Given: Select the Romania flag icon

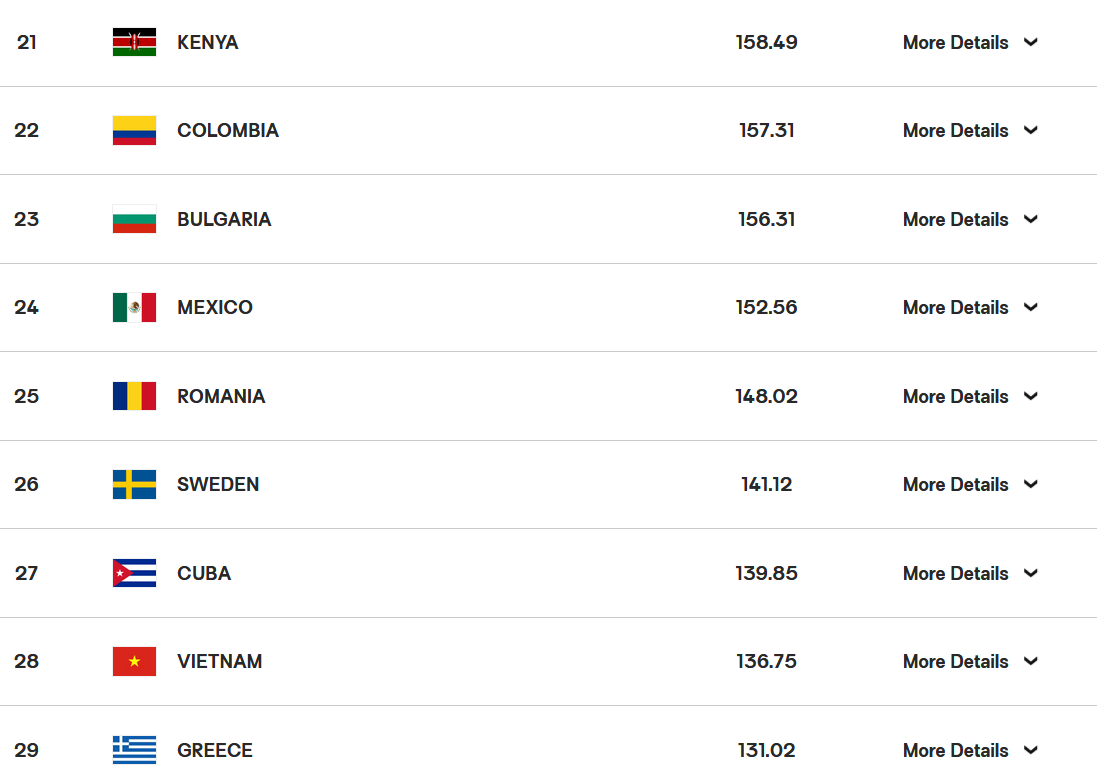Looking at the screenshot, I should (x=134, y=396).
